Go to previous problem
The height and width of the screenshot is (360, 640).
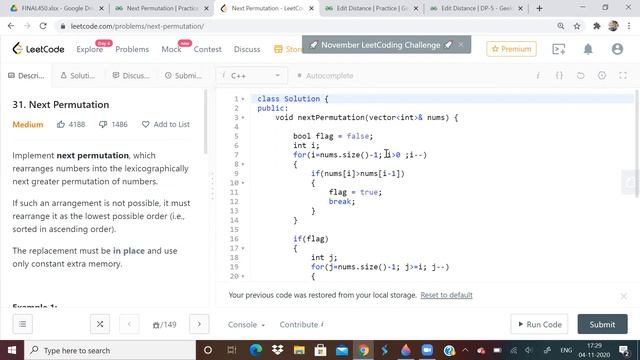[129, 324]
